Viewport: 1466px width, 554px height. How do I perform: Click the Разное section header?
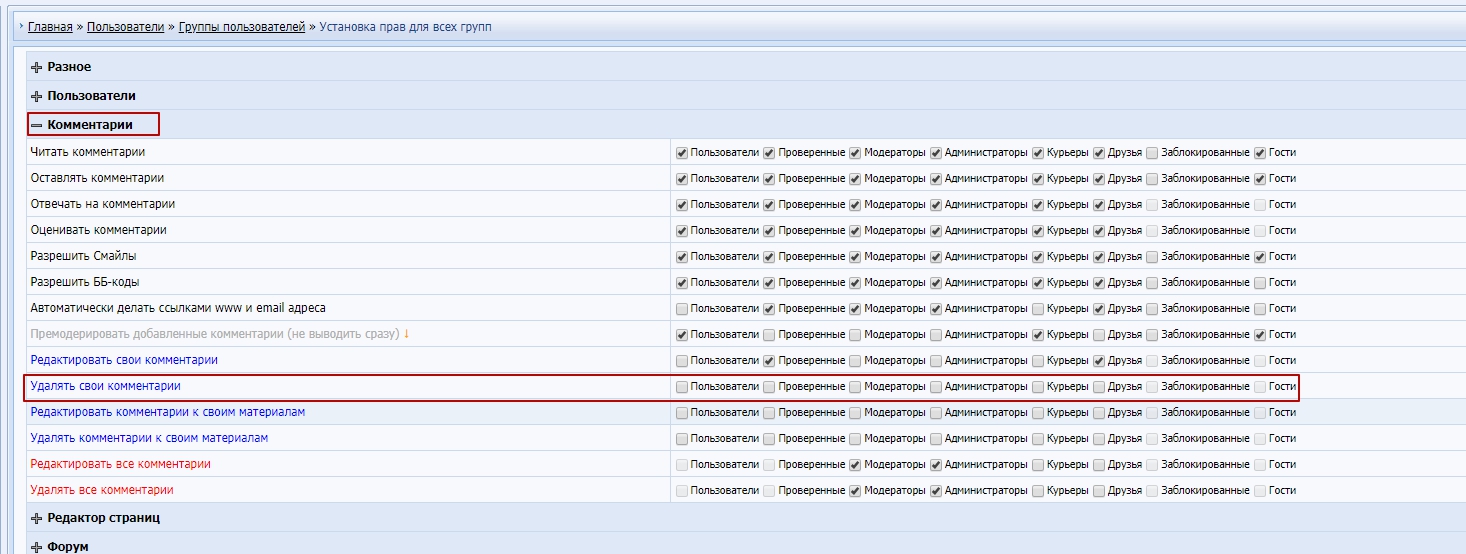(x=69, y=67)
